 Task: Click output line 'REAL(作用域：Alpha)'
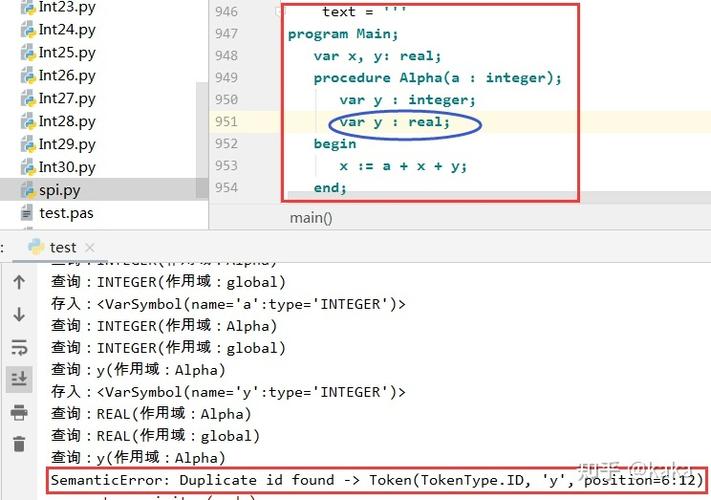[x=151, y=413]
